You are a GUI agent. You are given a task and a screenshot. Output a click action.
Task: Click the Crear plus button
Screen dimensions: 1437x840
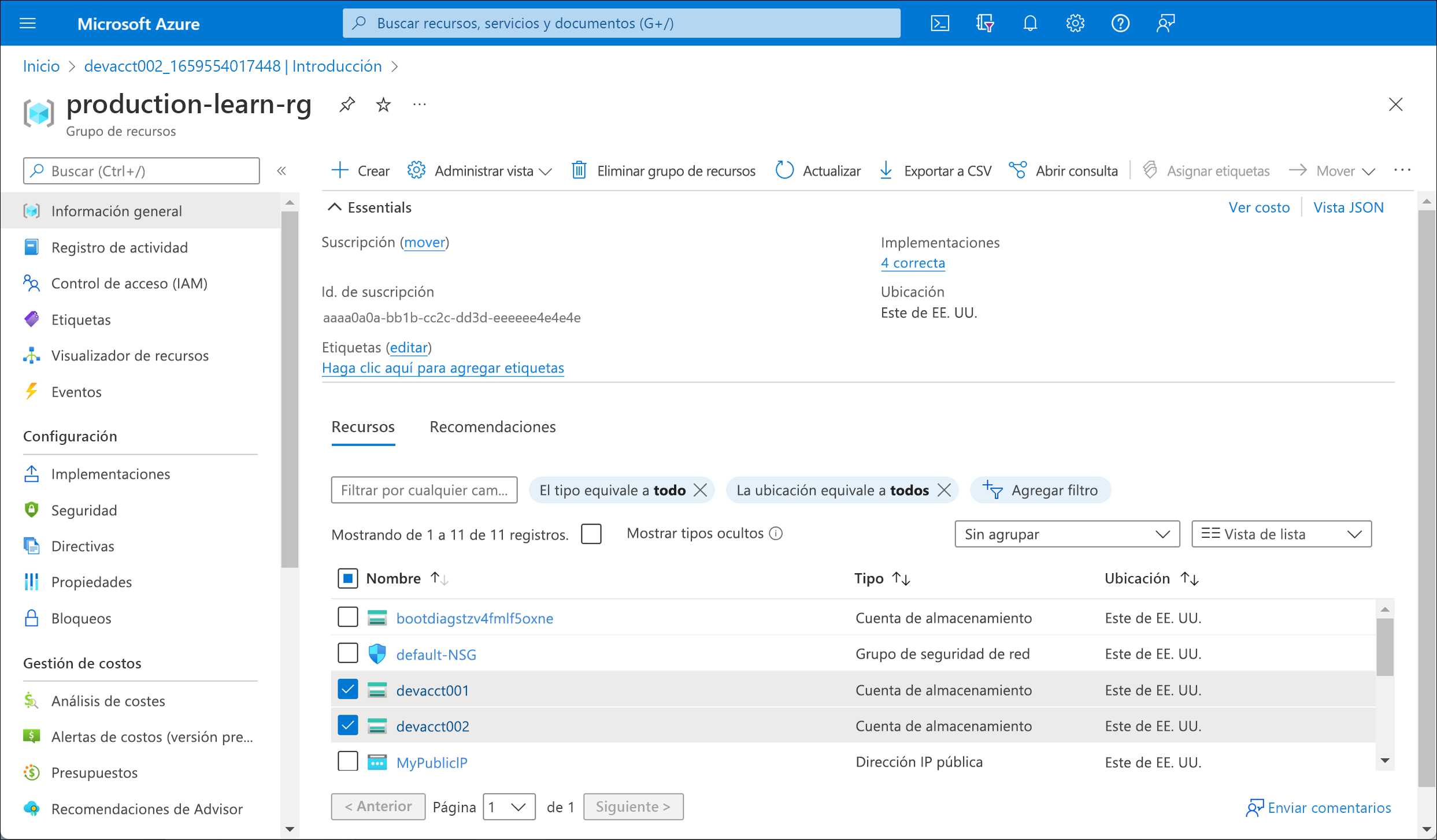(x=361, y=171)
